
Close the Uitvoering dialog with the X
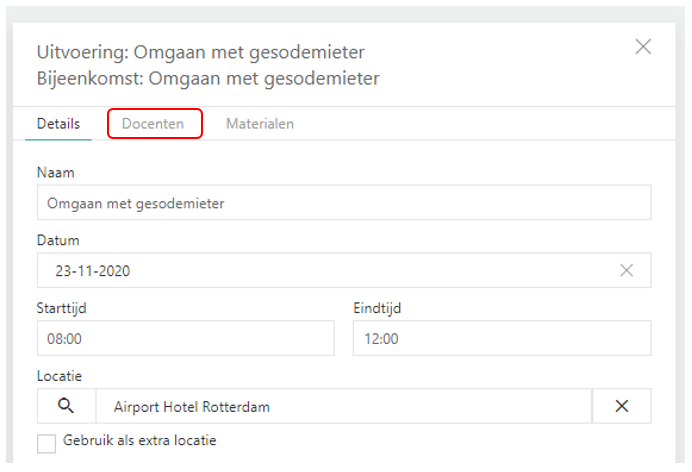(643, 46)
